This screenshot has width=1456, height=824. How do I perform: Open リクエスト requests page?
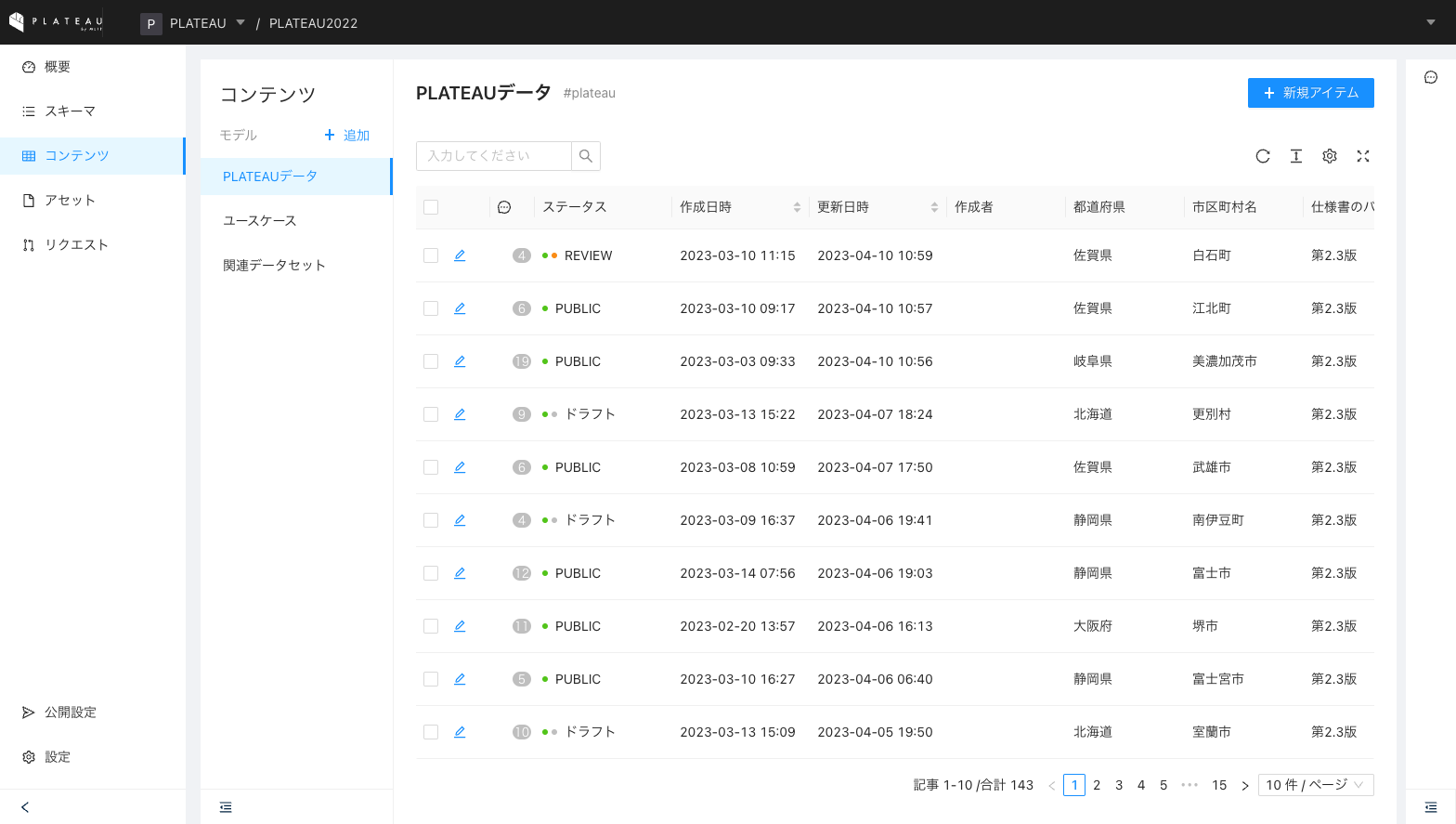click(93, 245)
